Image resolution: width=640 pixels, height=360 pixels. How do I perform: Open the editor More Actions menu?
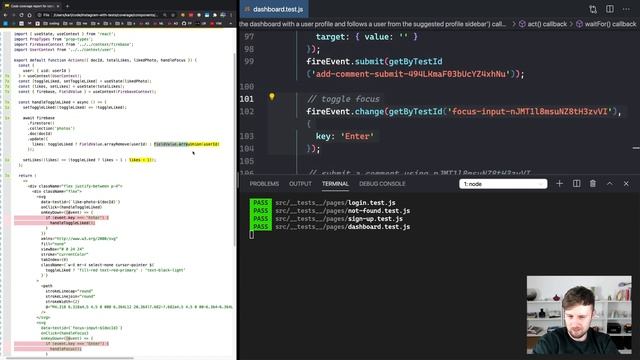tap(626, 9)
